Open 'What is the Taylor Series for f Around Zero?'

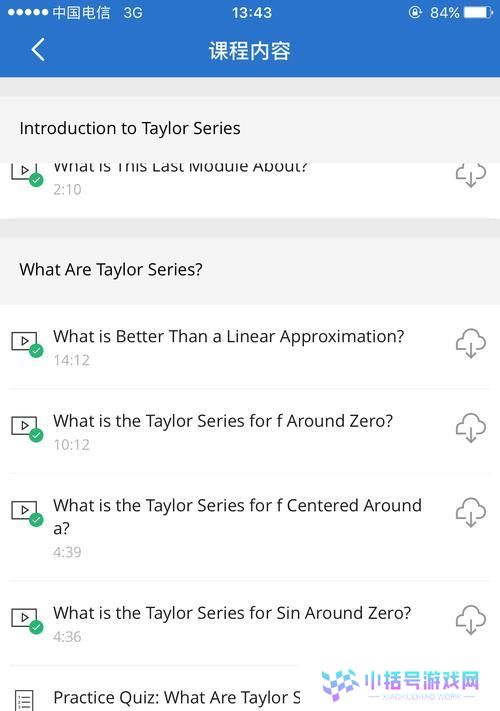tap(223, 421)
